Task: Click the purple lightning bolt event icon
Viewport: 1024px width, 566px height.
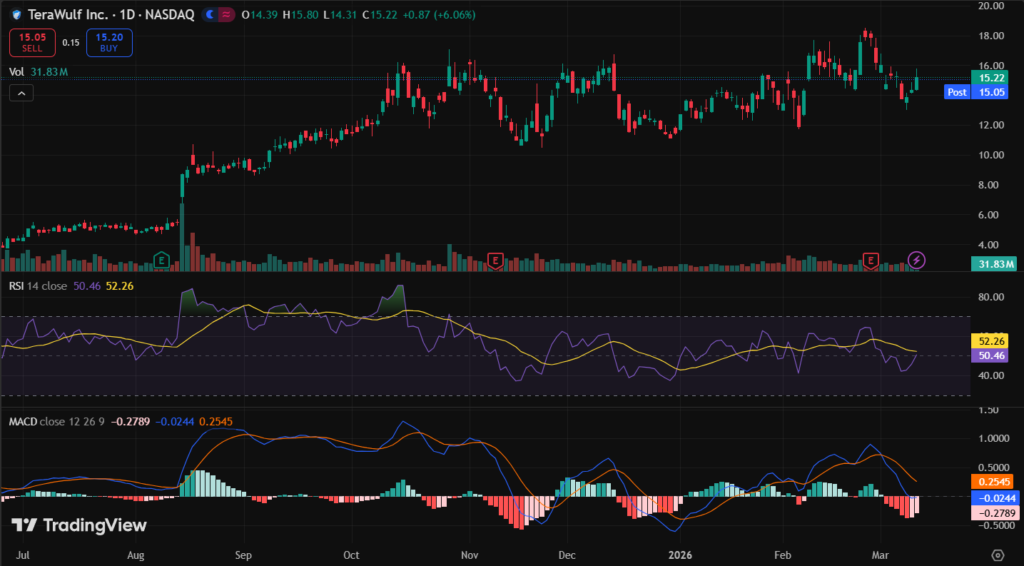Action: point(917,260)
